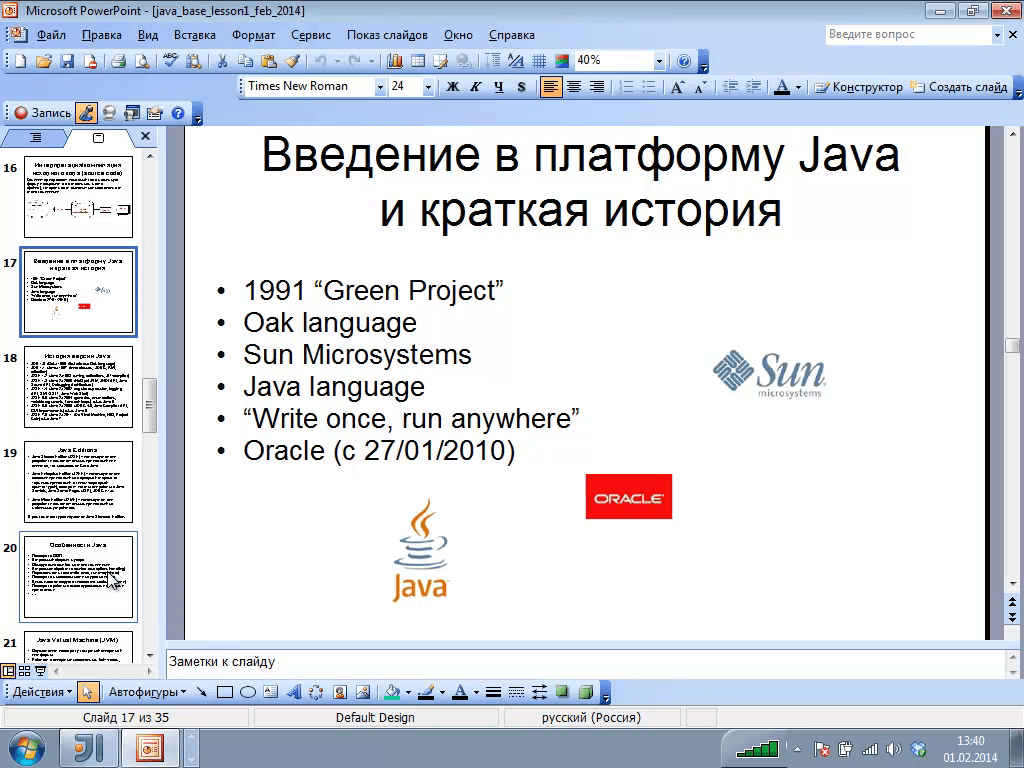Select the Oval drawing tool
Screen dimensions: 1024x768
click(248, 692)
